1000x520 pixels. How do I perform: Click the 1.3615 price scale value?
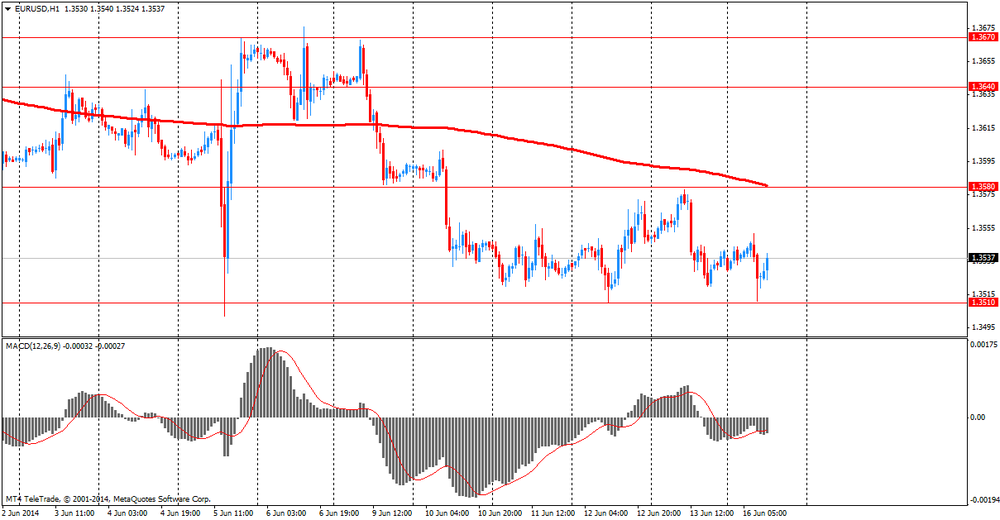(x=982, y=128)
